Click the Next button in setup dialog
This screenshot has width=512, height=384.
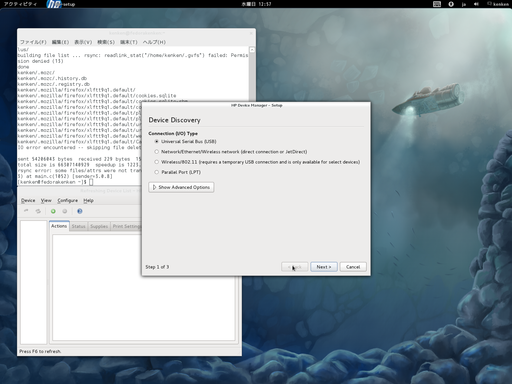pyautogui.click(x=324, y=267)
